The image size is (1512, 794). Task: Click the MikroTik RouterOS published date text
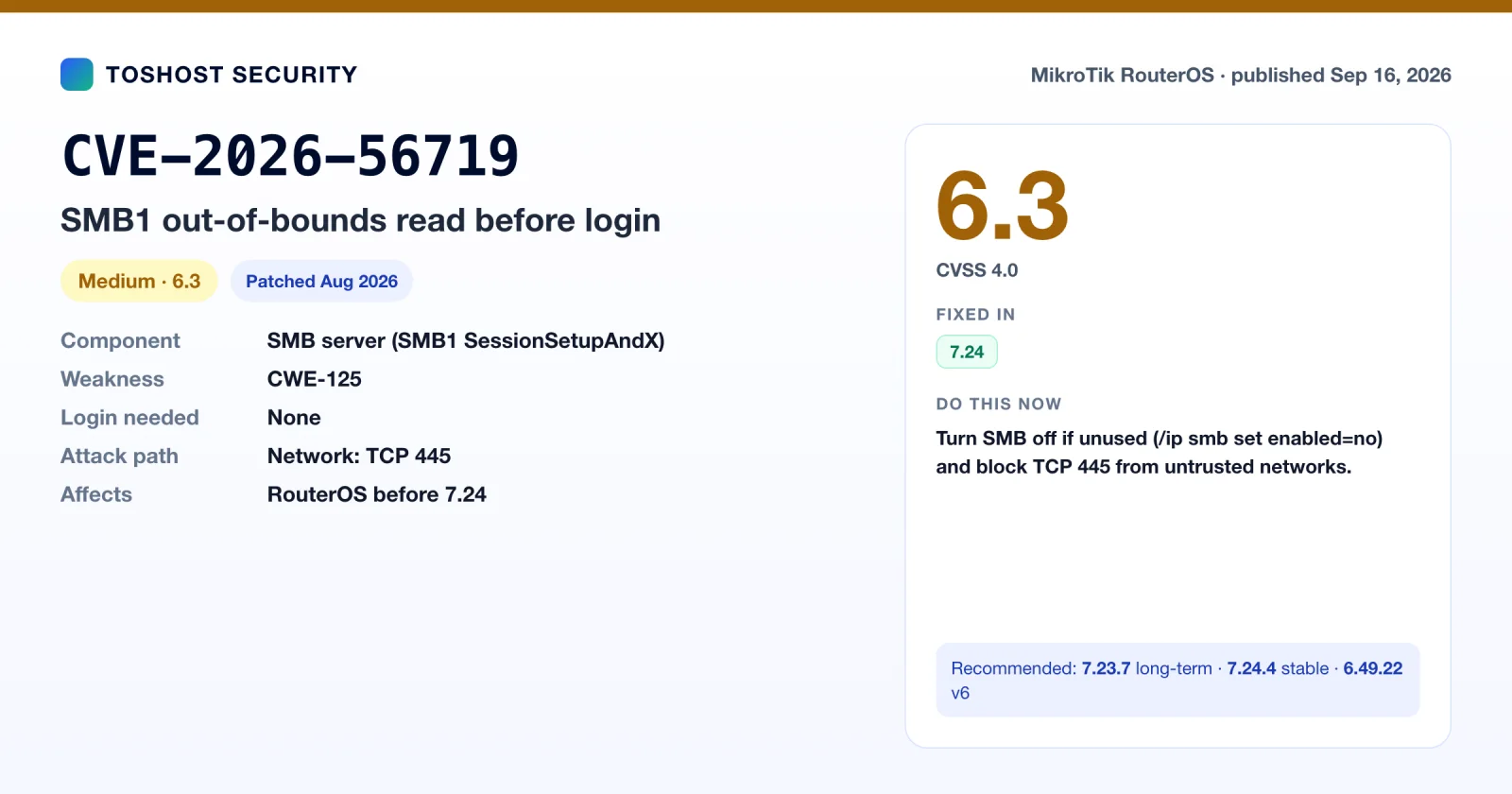coord(1241,75)
